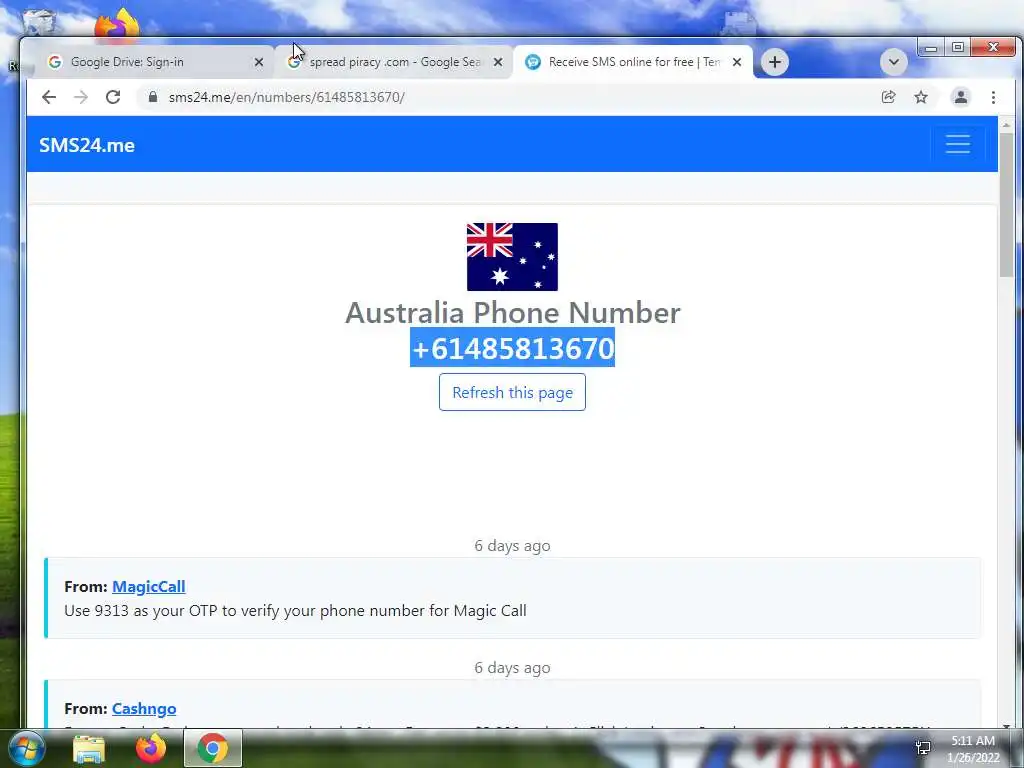This screenshot has height=768, width=1024.
Task: Open the Recycle Bin desktop icon
Action: 40,21
